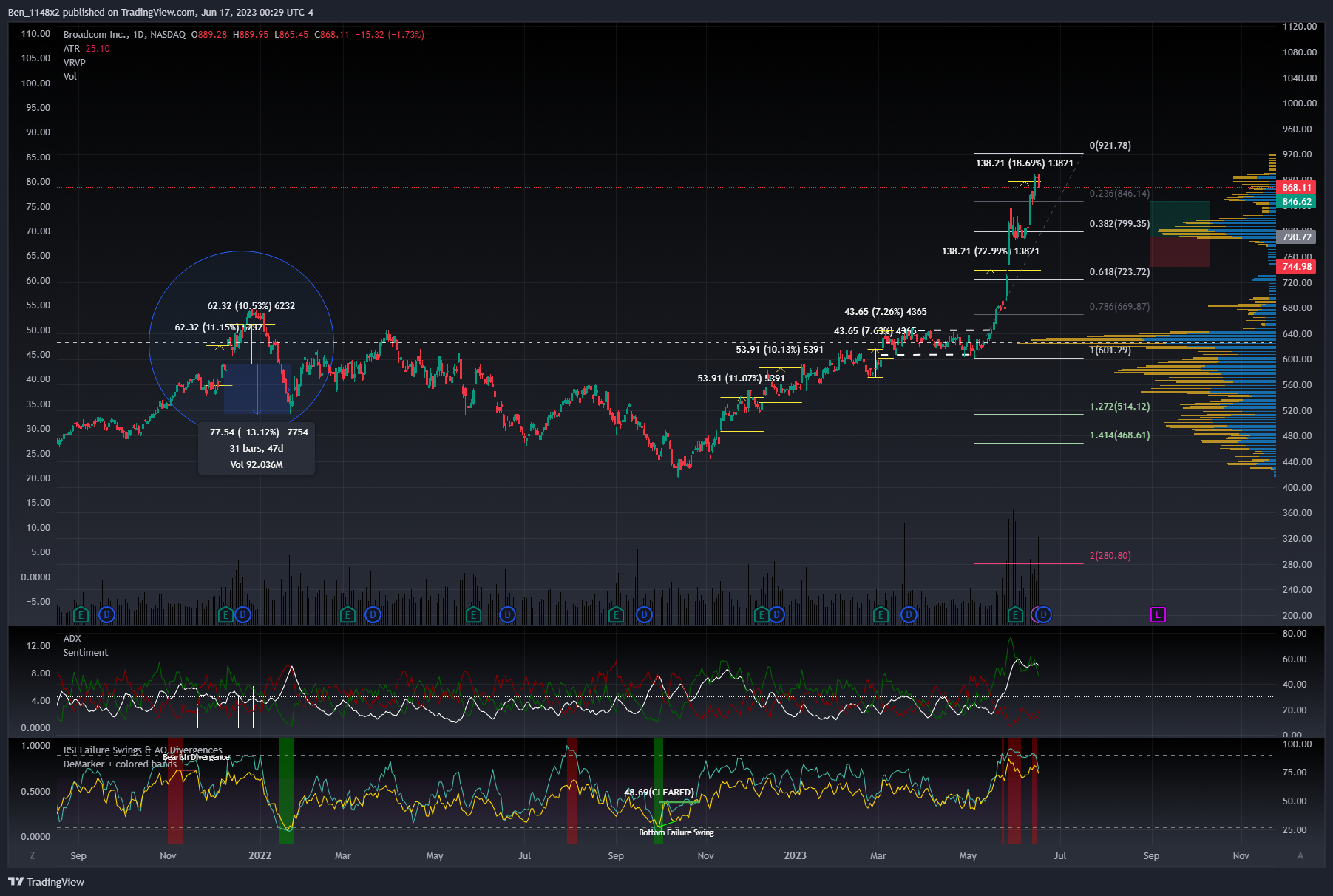The width and height of the screenshot is (1333, 896).
Task: Click the 138.21 (22.99%) measurement label
Action: click(991, 251)
